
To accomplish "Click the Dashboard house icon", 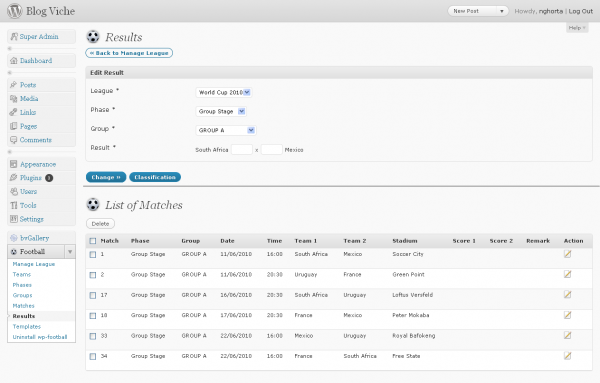I will pos(14,60).
